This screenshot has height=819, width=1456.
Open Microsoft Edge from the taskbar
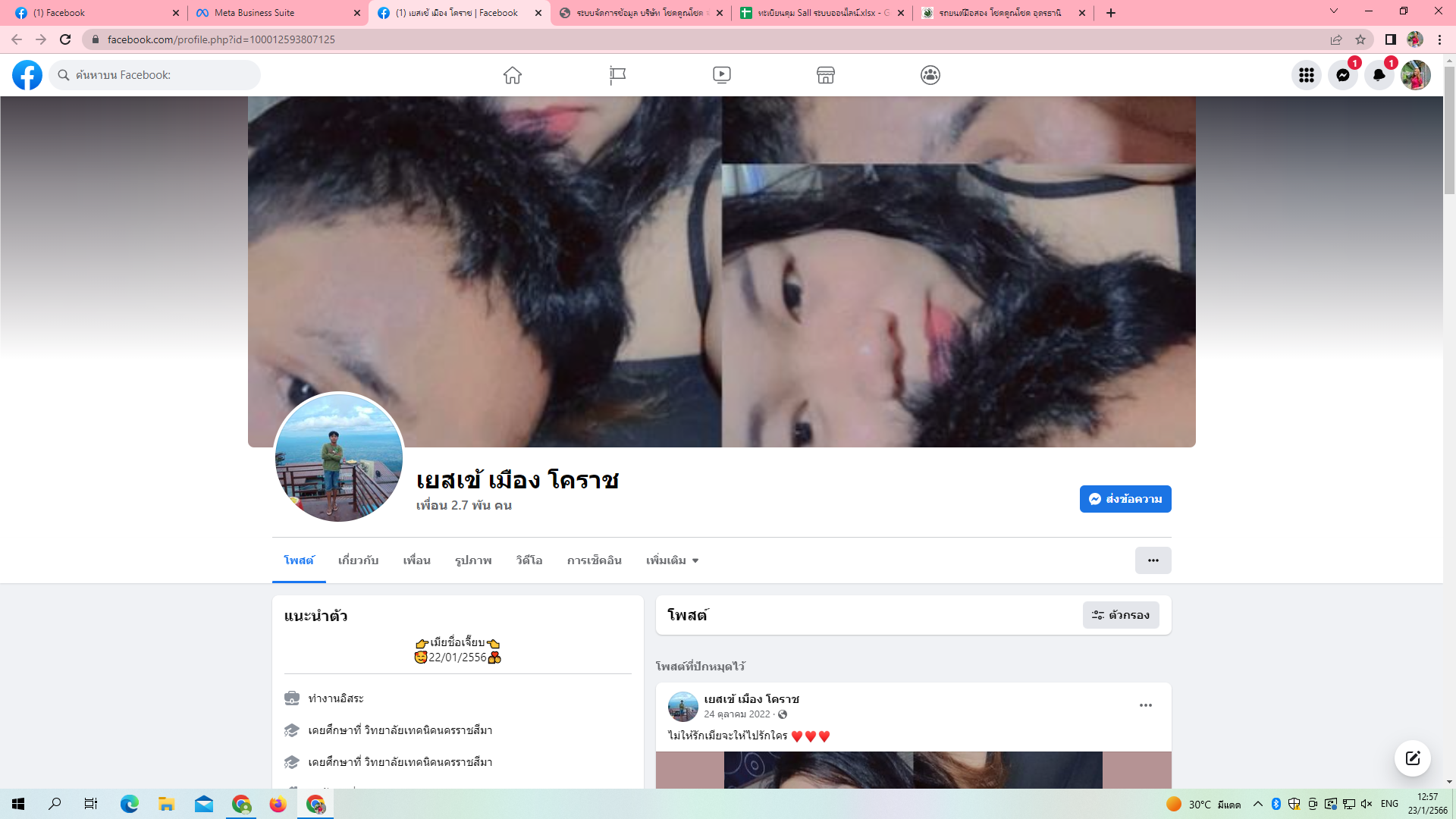click(x=129, y=804)
